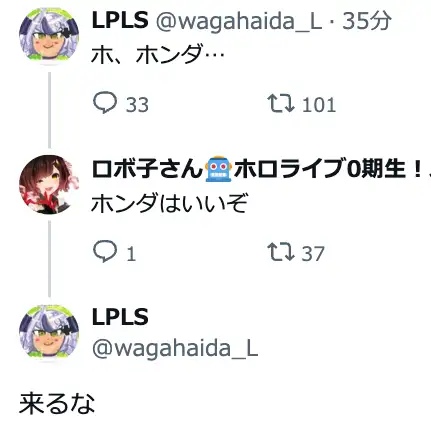Click the @wagahaida_L handle above 来るな

[175, 349]
